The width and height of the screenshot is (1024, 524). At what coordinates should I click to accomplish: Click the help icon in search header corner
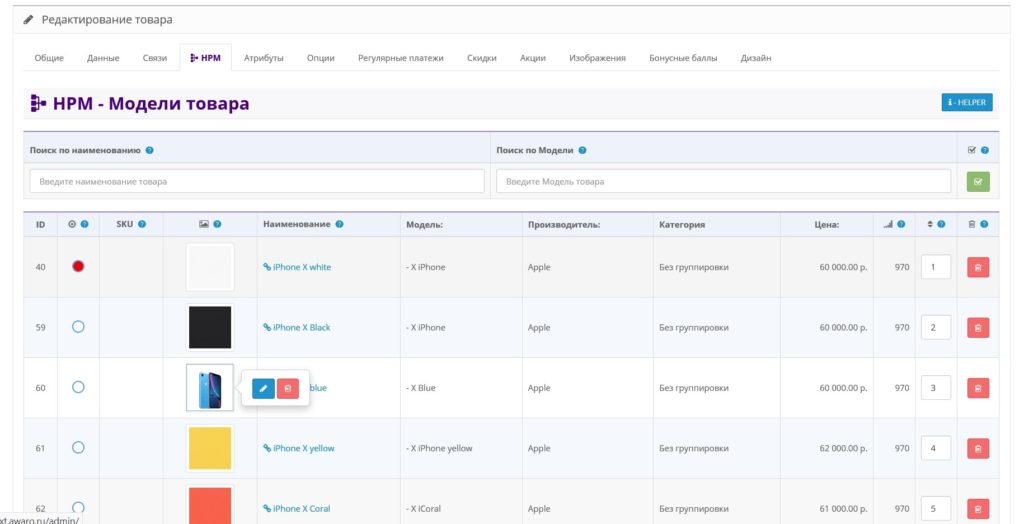[985, 150]
